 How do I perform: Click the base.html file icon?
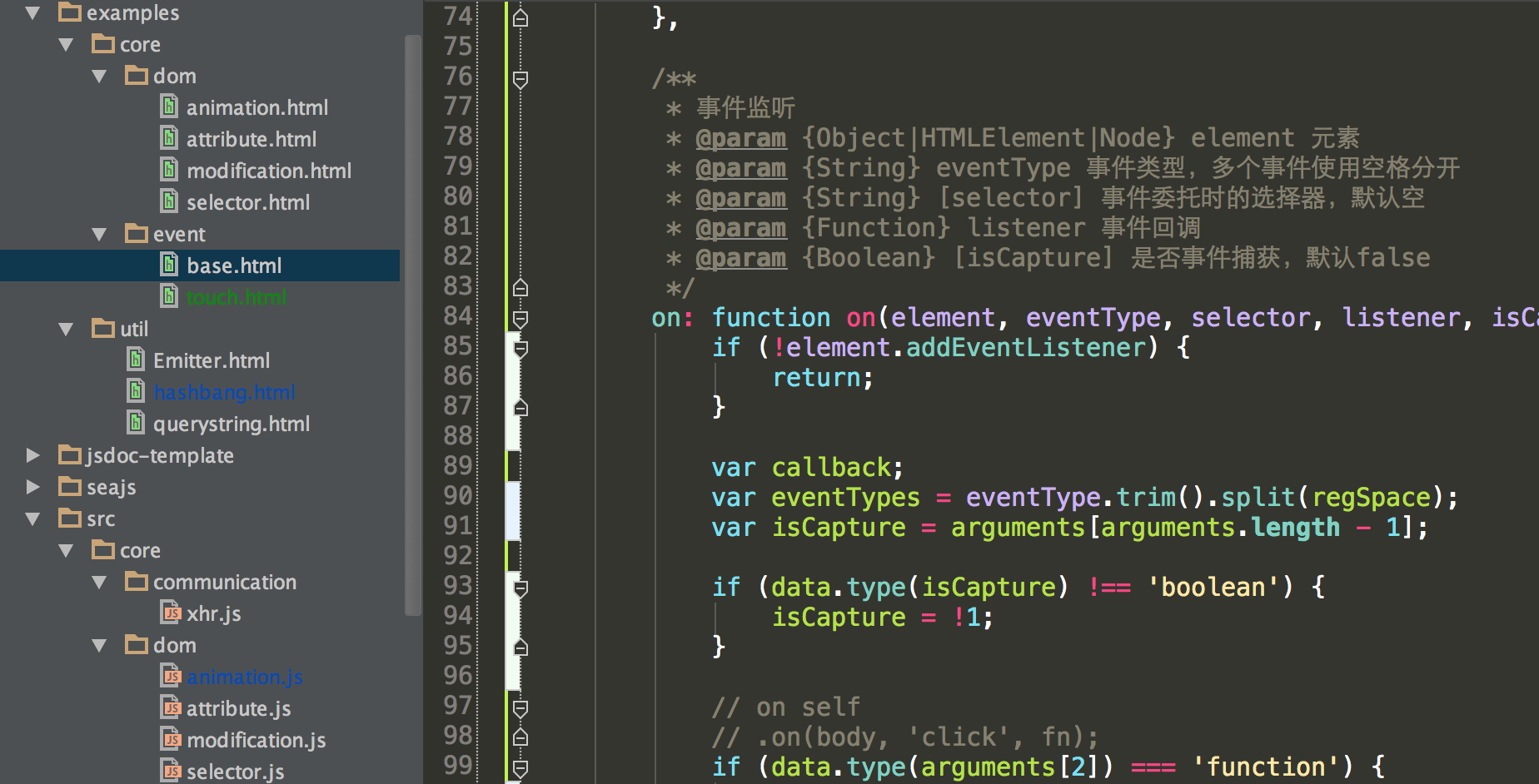point(169,265)
